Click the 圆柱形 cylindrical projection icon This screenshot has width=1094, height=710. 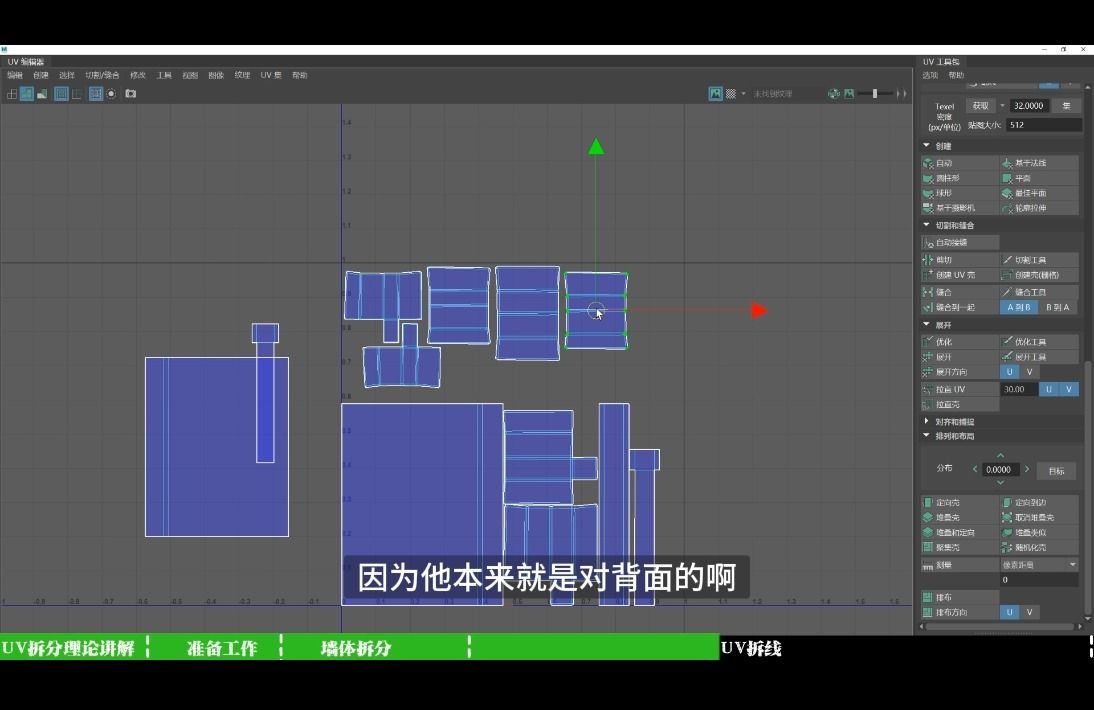(950, 178)
